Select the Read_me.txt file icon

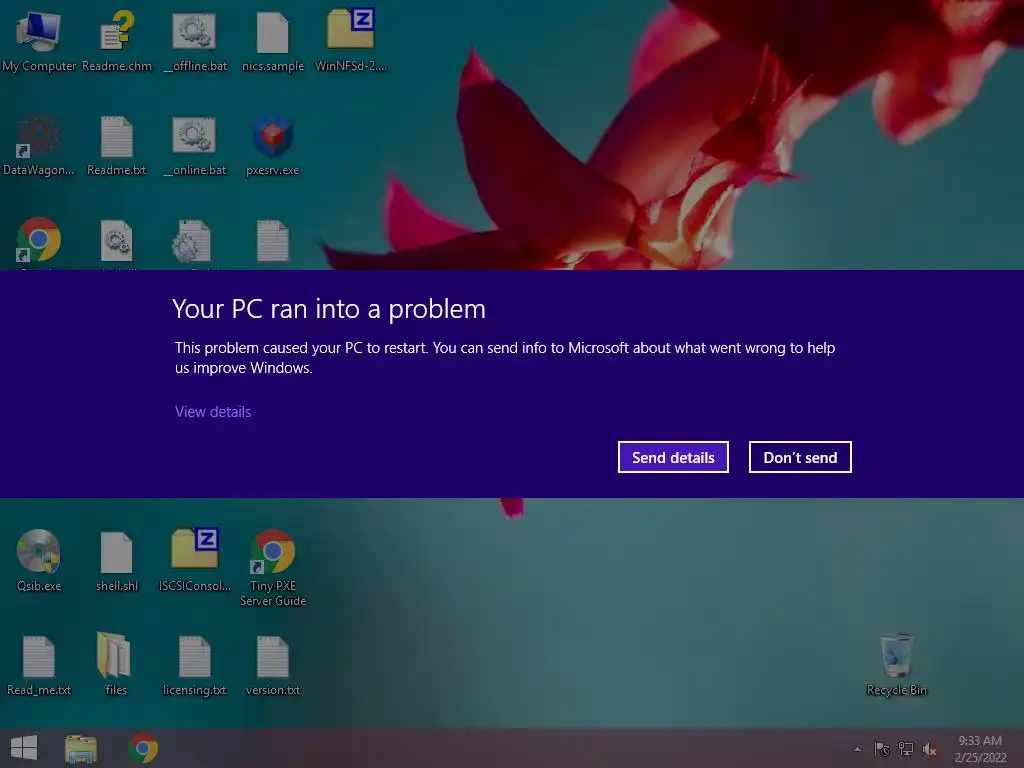pos(39,665)
